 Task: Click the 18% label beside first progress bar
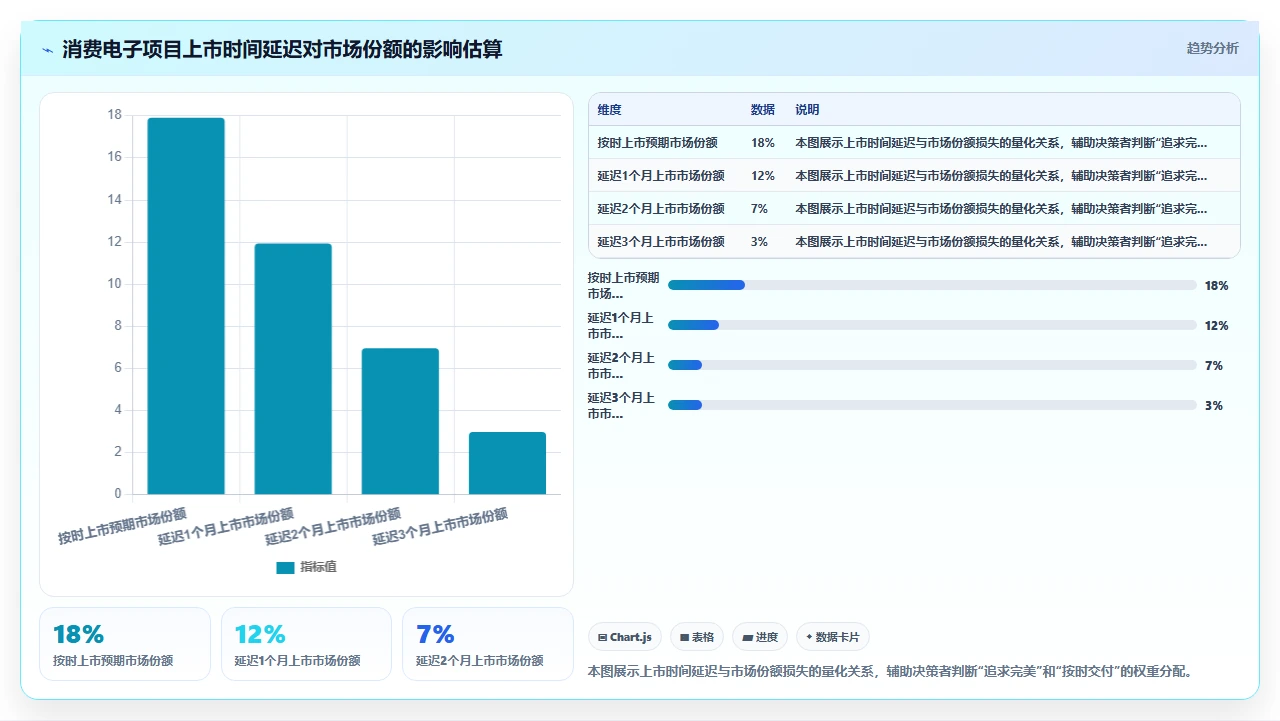click(x=1216, y=285)
